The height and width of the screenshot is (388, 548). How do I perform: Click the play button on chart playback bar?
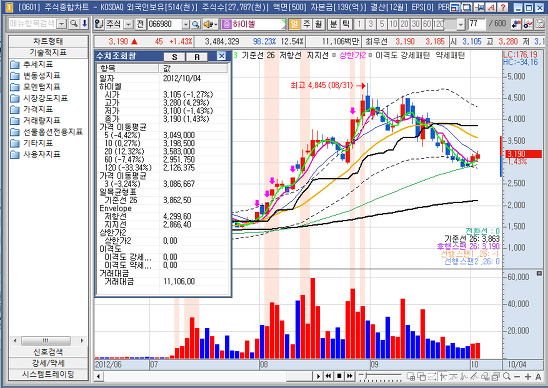(x=318, y=376)
